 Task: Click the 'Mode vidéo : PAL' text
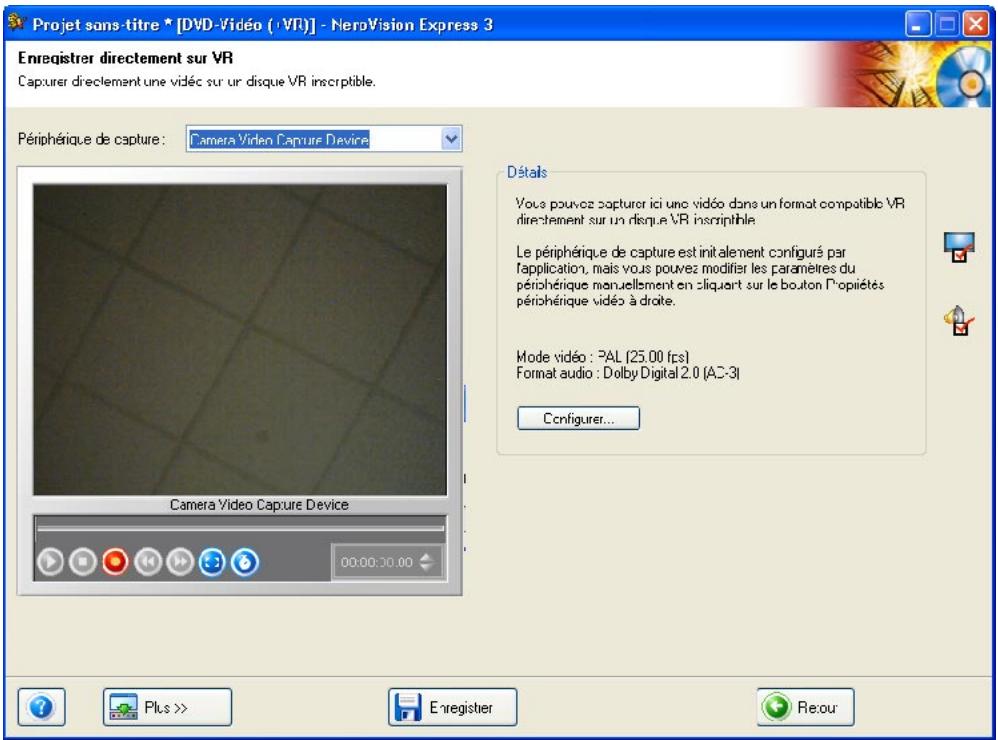tap(602, 356)
